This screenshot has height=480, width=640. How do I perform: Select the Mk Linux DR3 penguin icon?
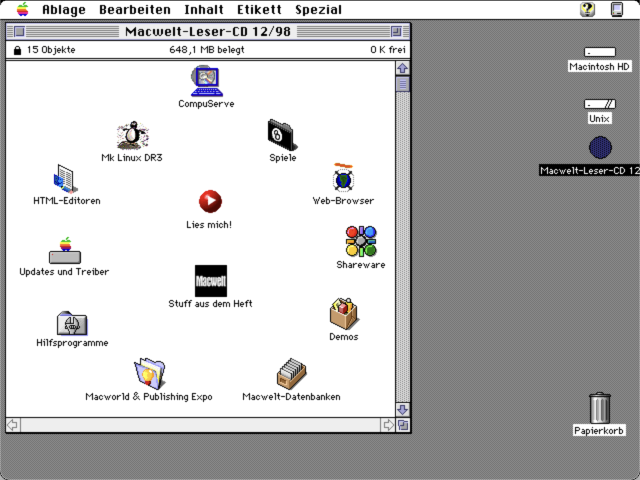[x=132, y=136]
